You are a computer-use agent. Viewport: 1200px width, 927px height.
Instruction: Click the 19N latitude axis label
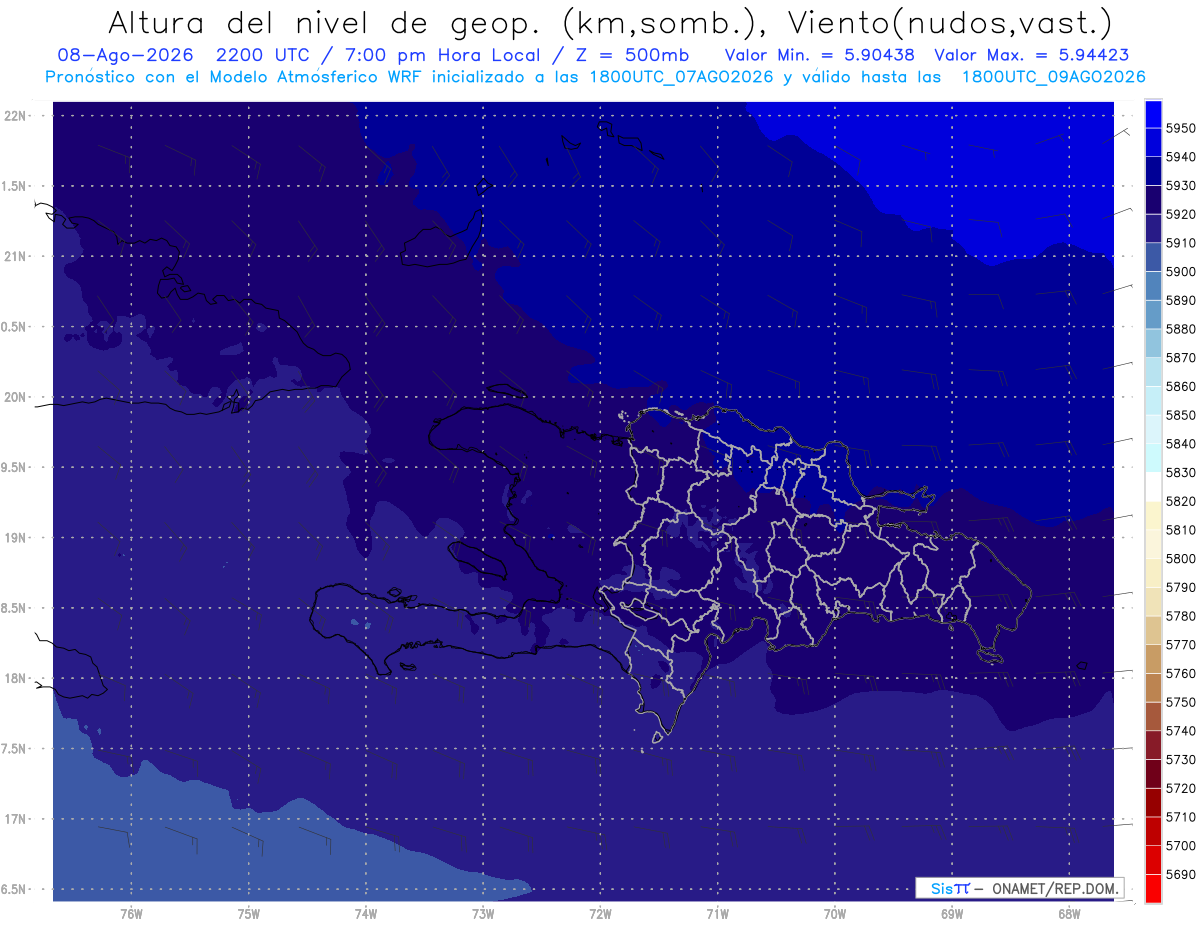(x=15, y=539)
